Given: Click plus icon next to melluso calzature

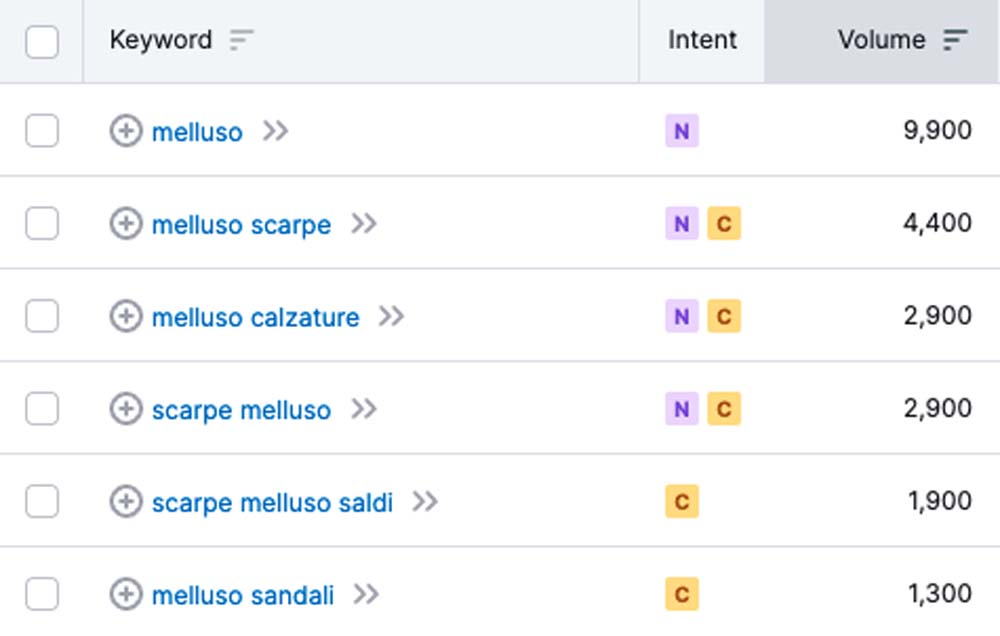Looking at the screenshot, I should [x=125, y=317].
